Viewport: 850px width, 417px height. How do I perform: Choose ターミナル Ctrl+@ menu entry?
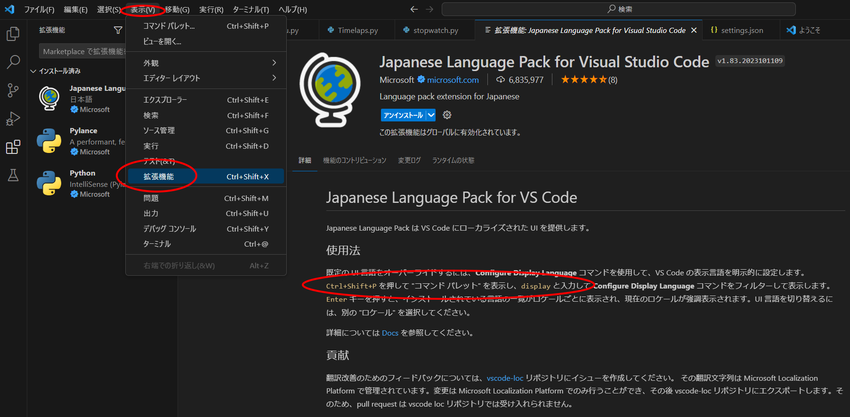click(x=206, y=244)
